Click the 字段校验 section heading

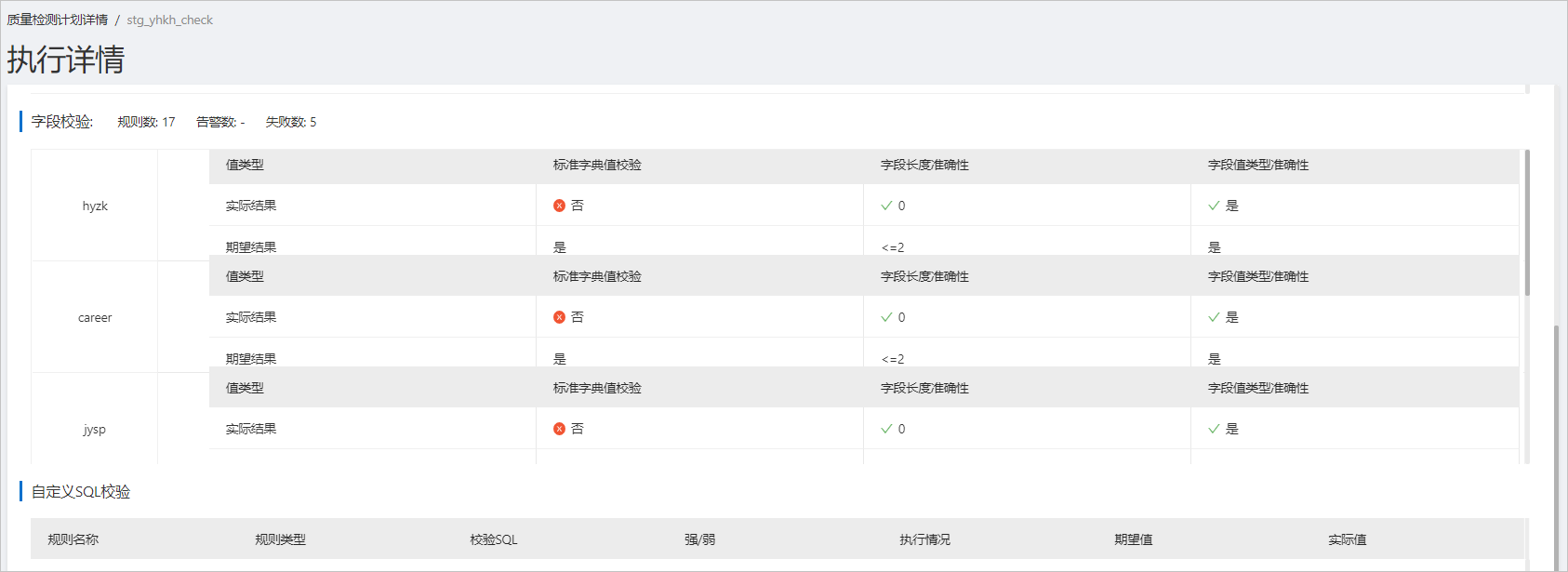(x=62, y=122)
